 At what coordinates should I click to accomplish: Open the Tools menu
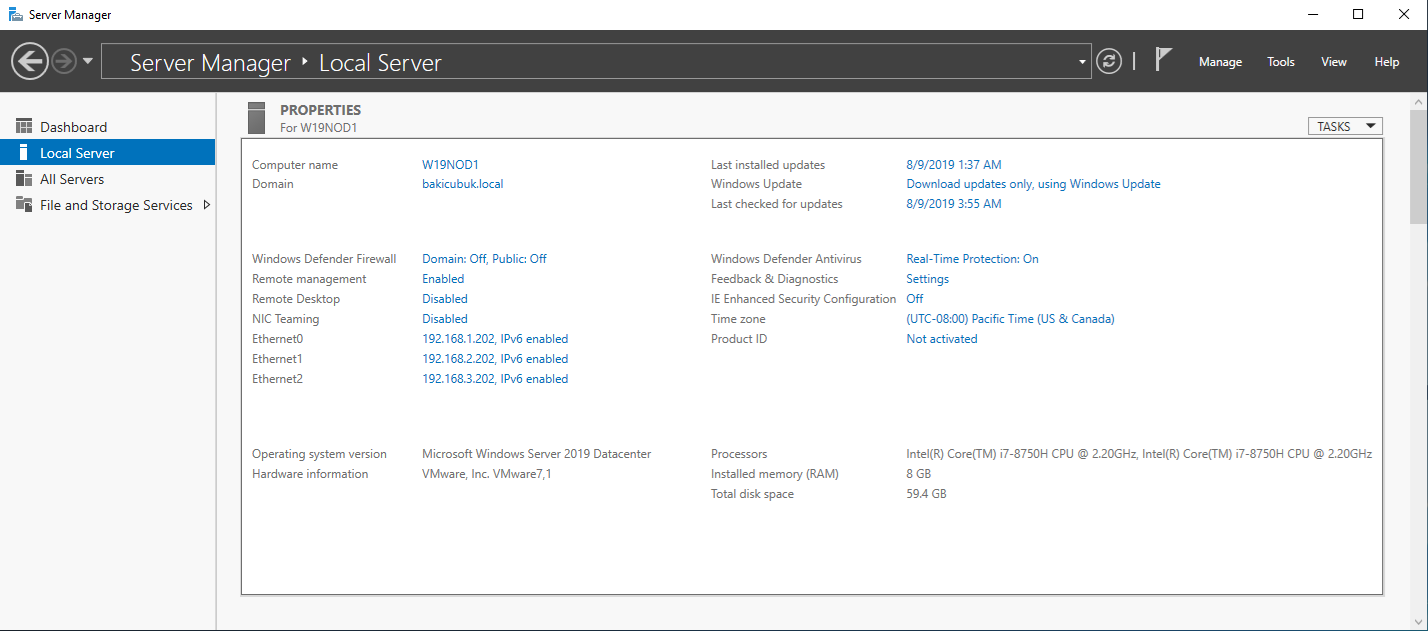pos(1281,62)
